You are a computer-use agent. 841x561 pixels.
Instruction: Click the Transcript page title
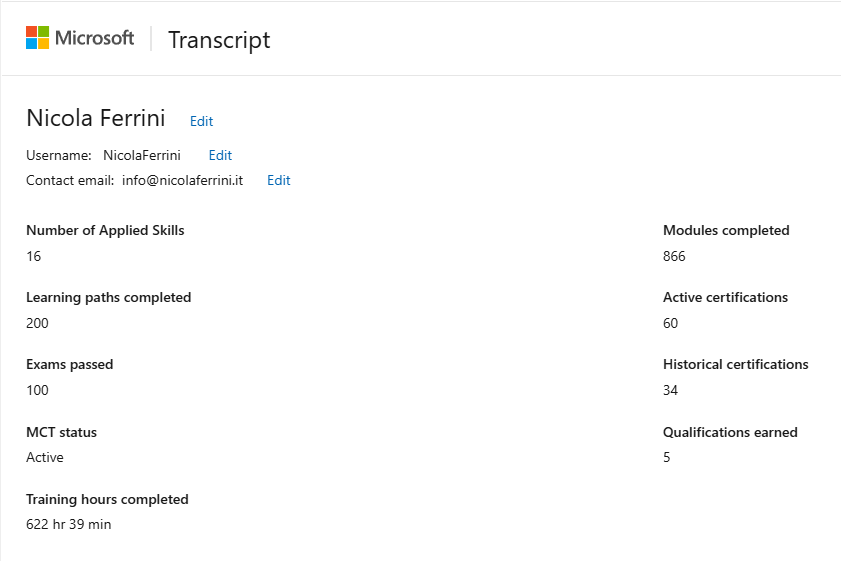click(x=219, y=40)
